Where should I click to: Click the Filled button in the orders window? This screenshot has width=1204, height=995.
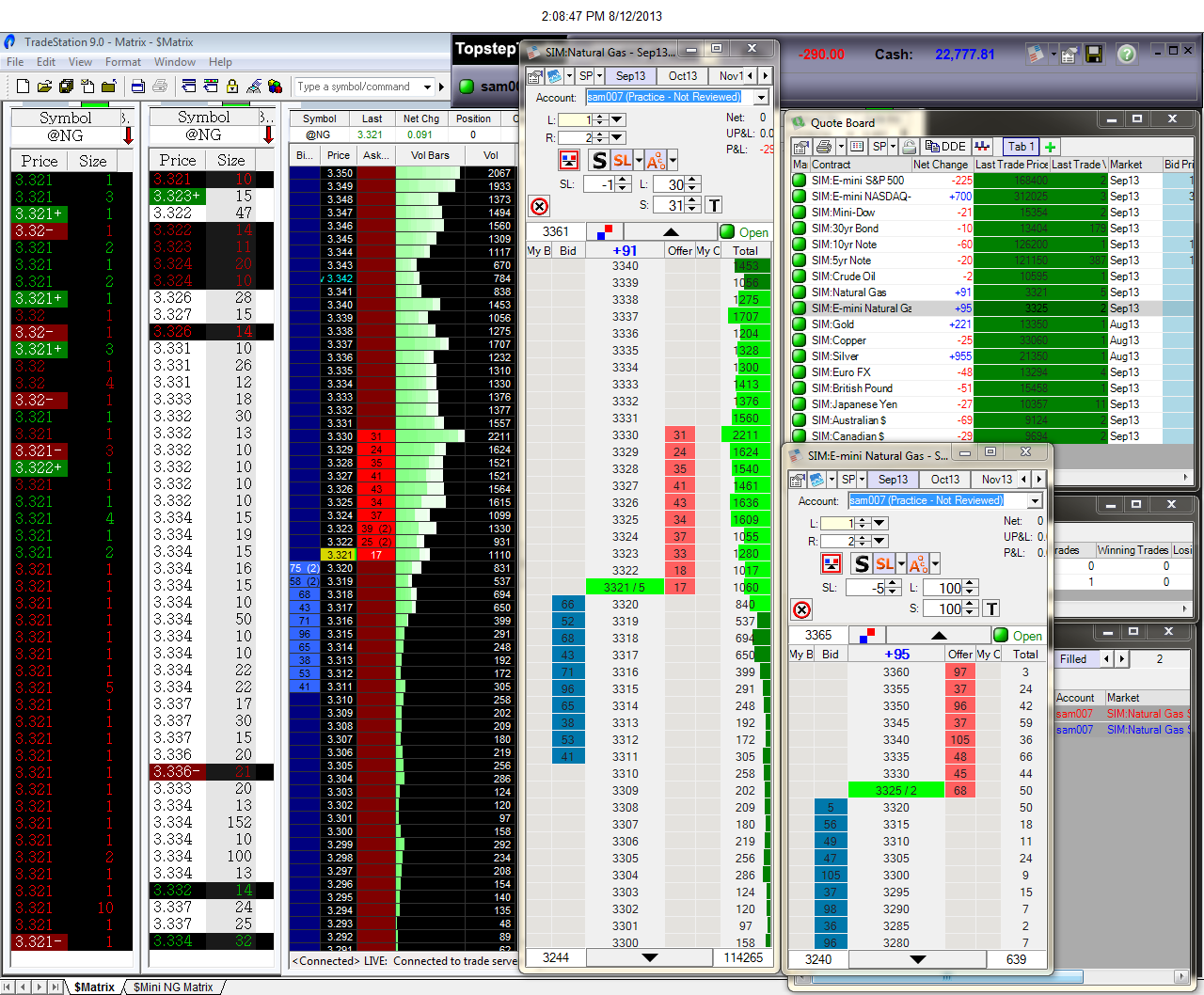pos(1073,659)
